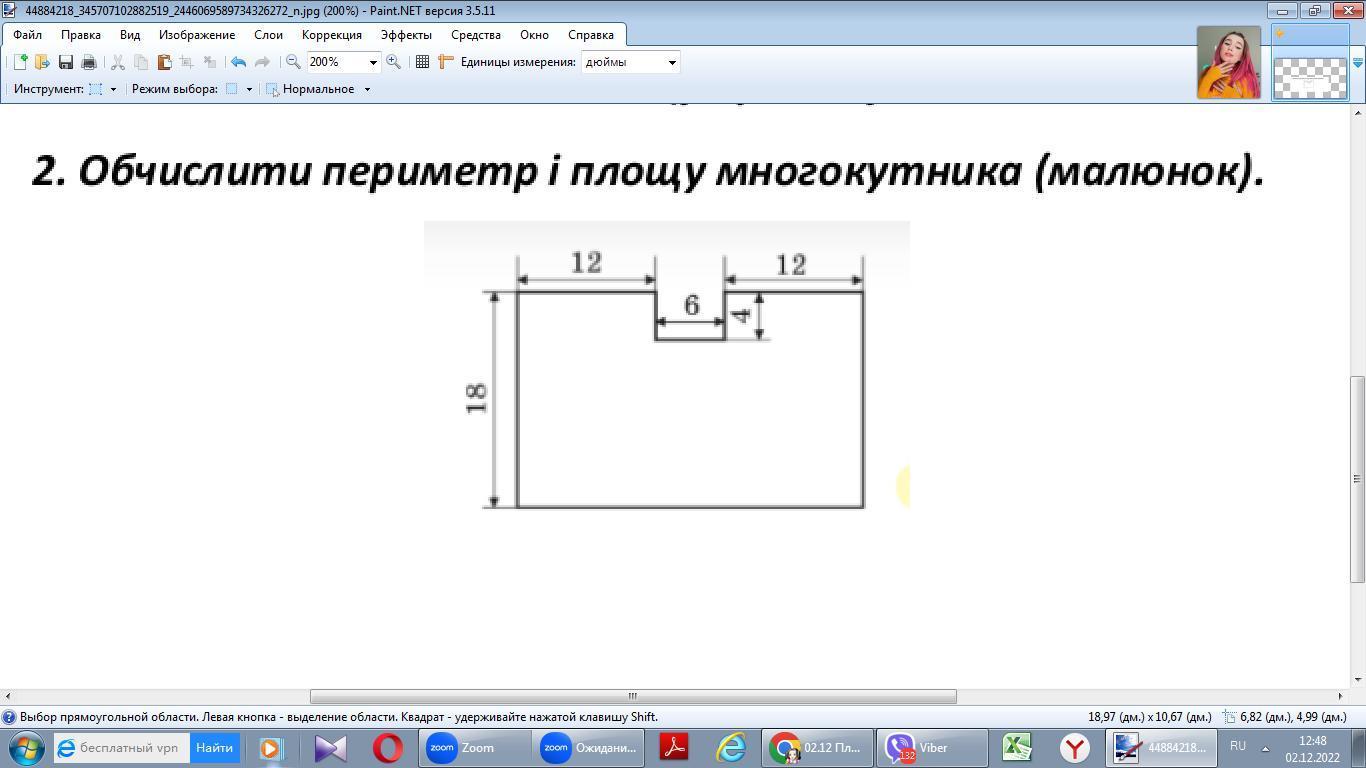Click the horizontal scrollbar left arrow
The width and height of the screenshot is (1366, 768).
8,696
